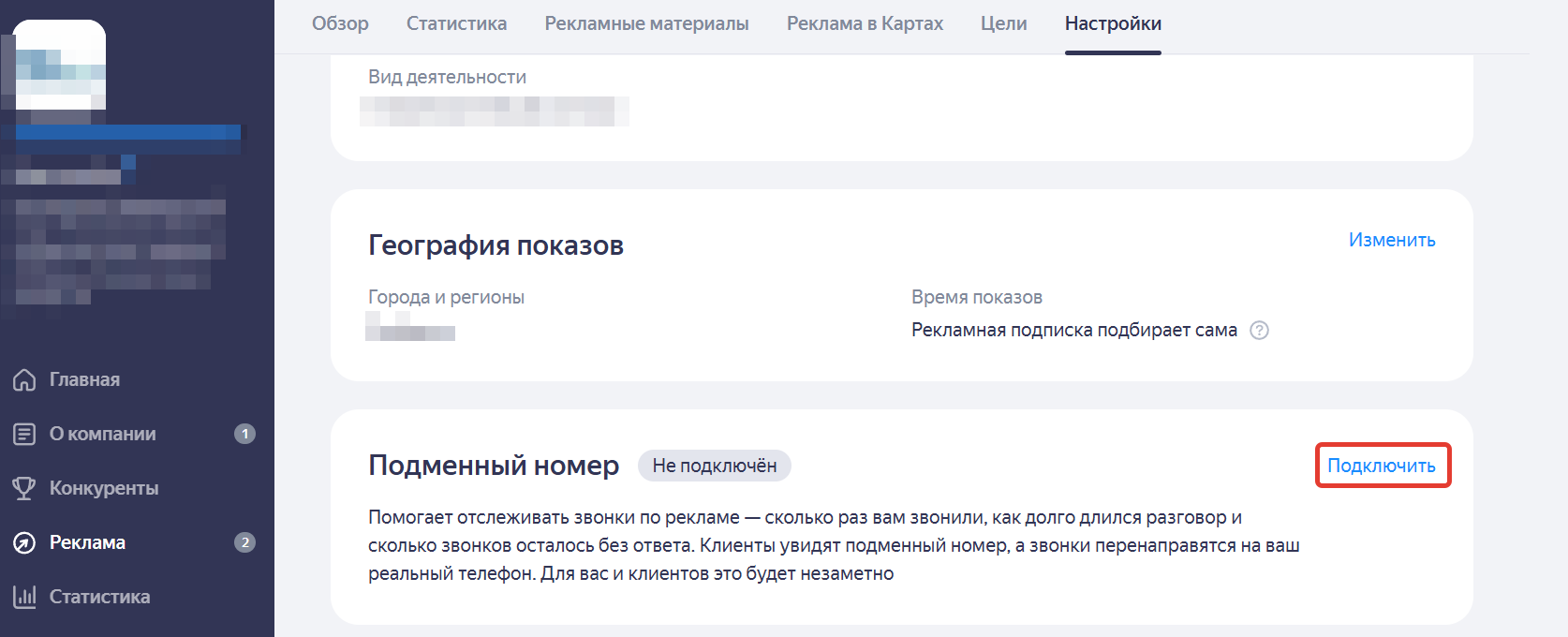Image resolution: width=1568 pixels, height=637 pixels.
Task: Click the document icon beside О компании
Action: (24, 434)
